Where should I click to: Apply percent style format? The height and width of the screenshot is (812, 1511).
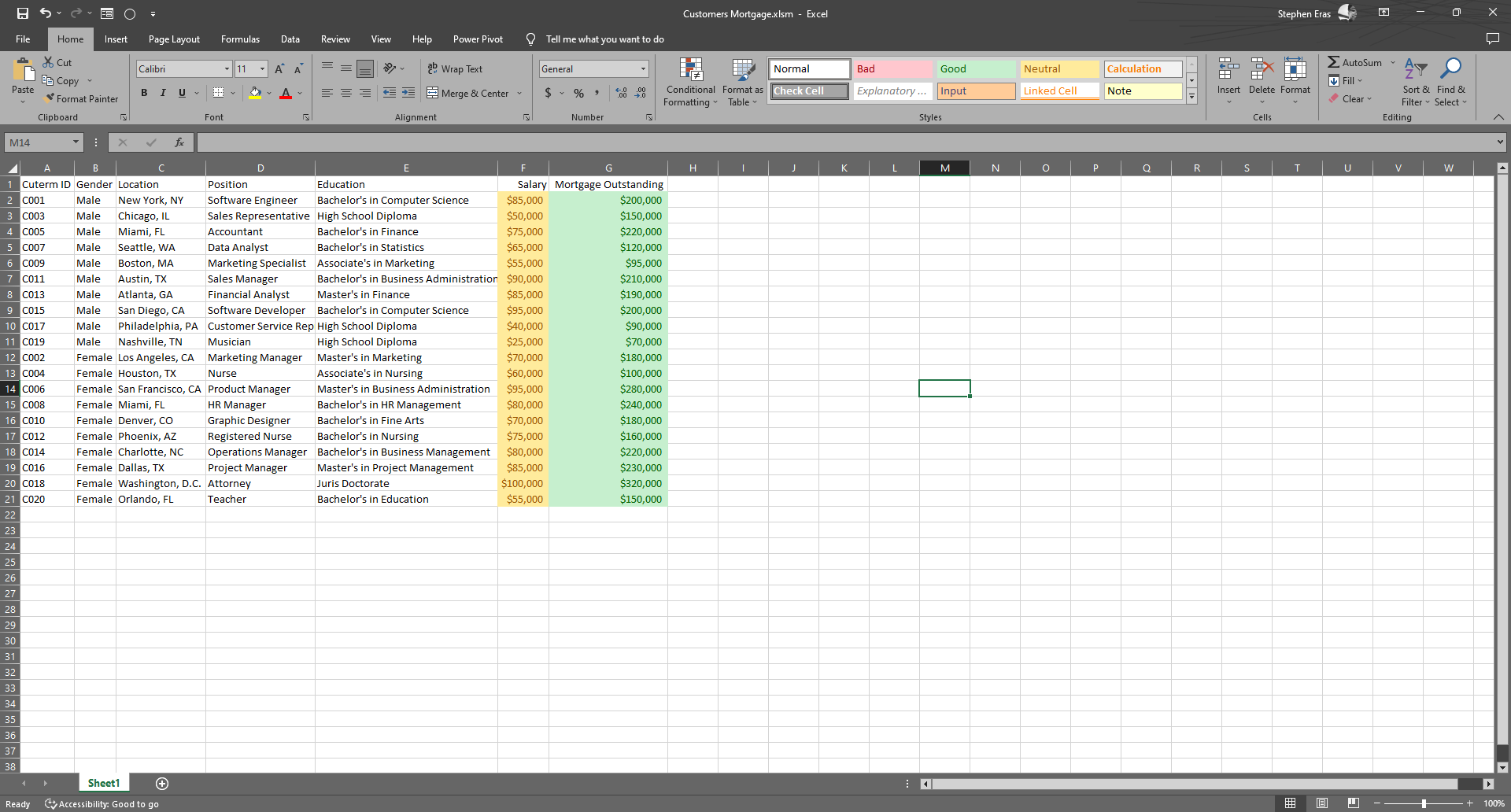click(x=579, y=93)
